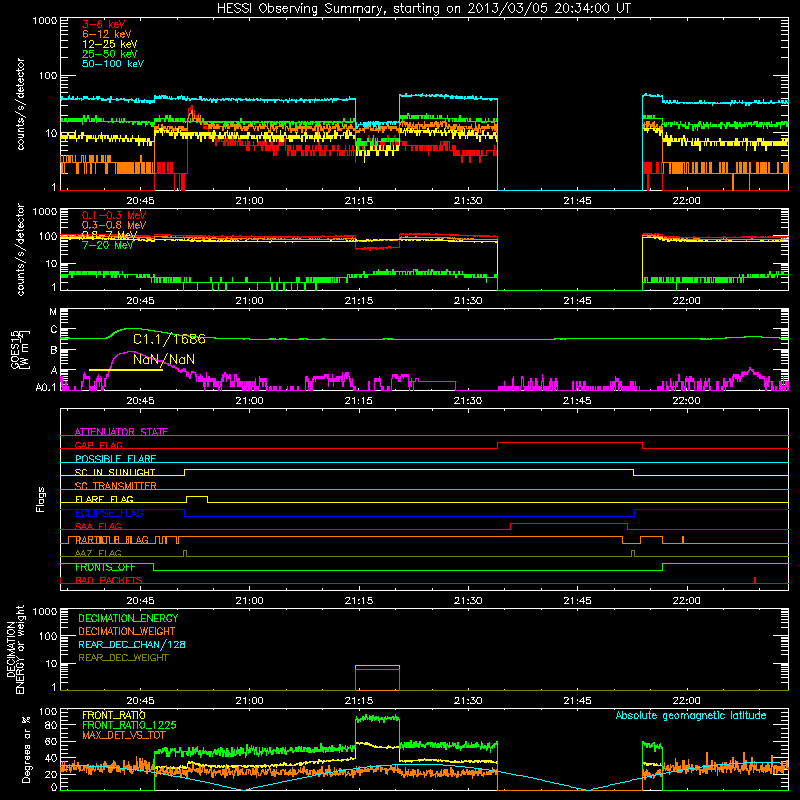Select the SC_IN_SUNLIGHT flag label
The height and width of the screenshot is (800, 800).
point(115,472)
